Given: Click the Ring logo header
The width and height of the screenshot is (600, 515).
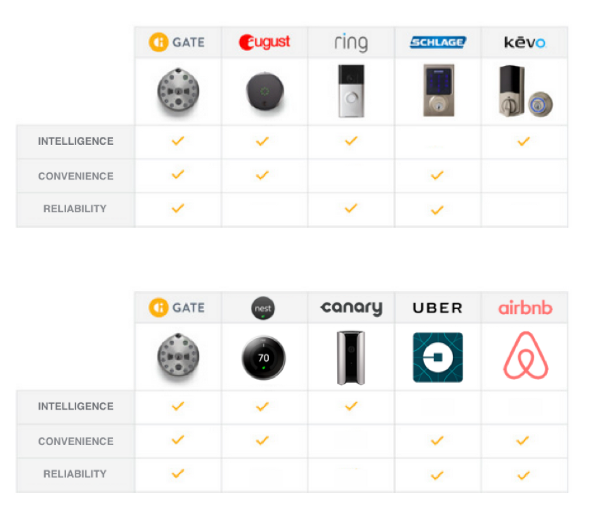Looking at the screenshot, I should pyautogui.click(x=350, y=42).
